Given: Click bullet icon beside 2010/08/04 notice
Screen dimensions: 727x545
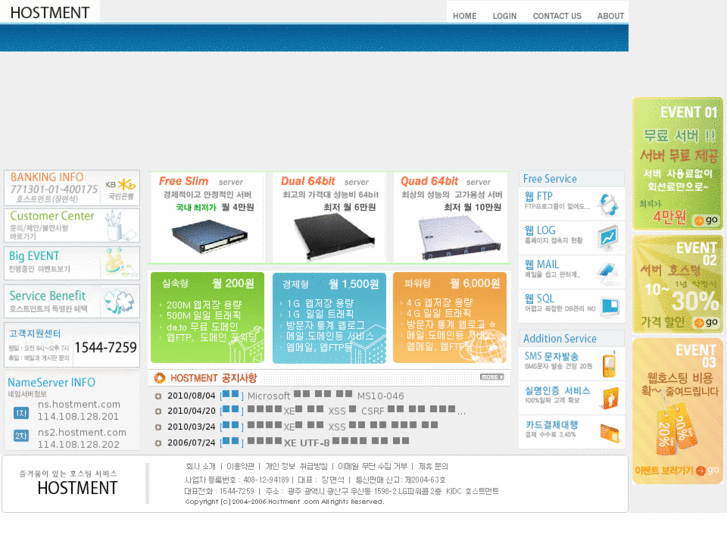Looking at the screenshot, I should (x=158, y=396).
